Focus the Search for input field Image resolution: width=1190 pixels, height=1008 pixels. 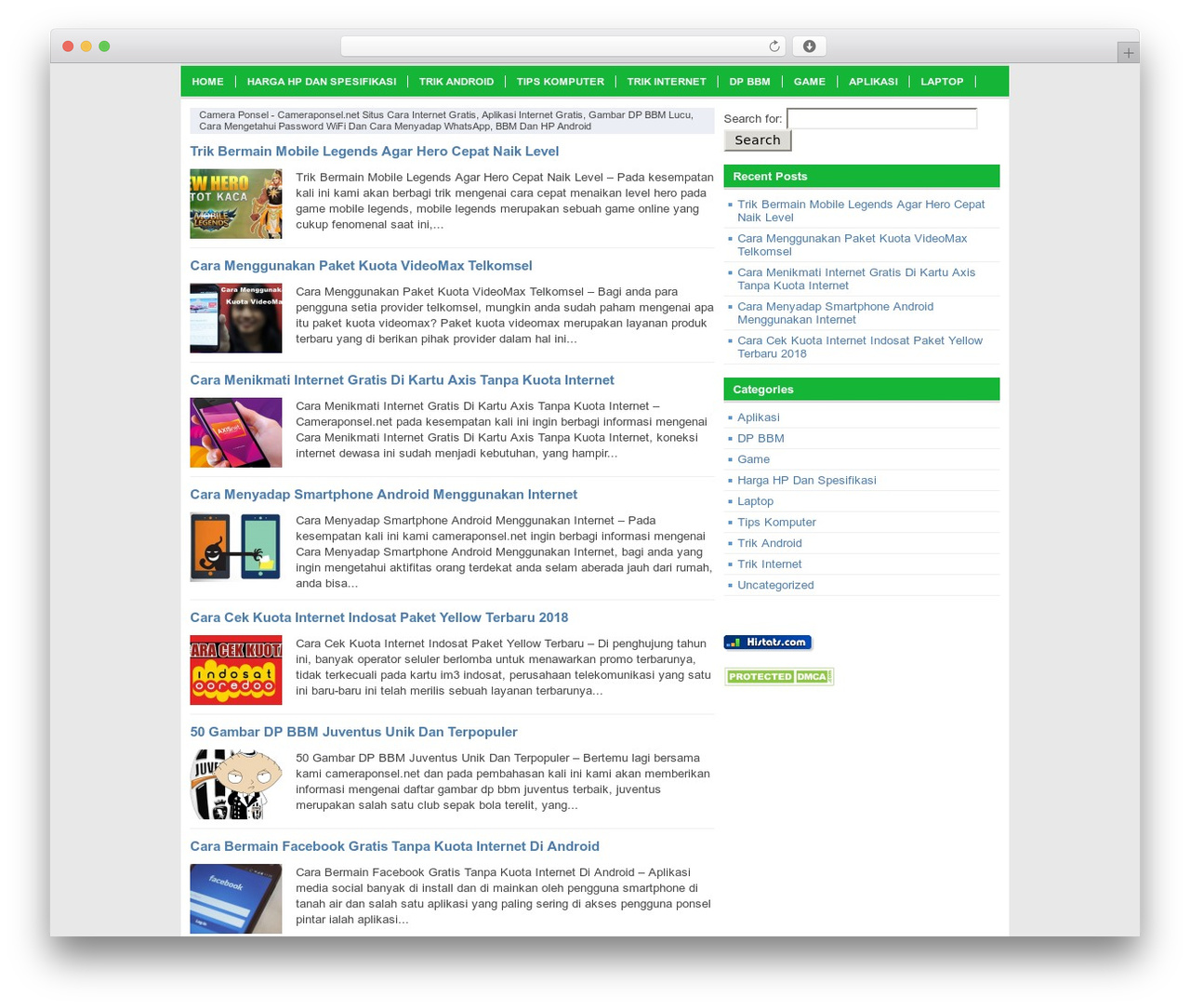(x=881, y=118)
